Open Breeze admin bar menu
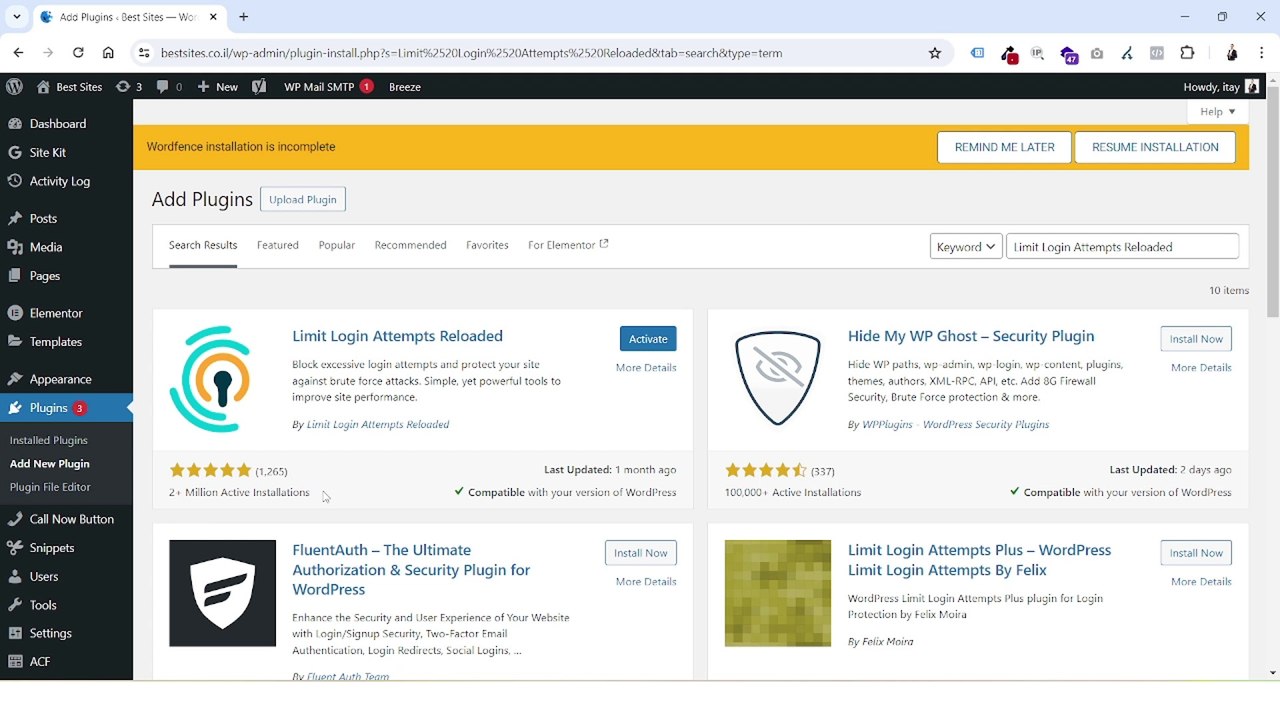This screenshot has width=1280, height=720. tap(405, 87)
